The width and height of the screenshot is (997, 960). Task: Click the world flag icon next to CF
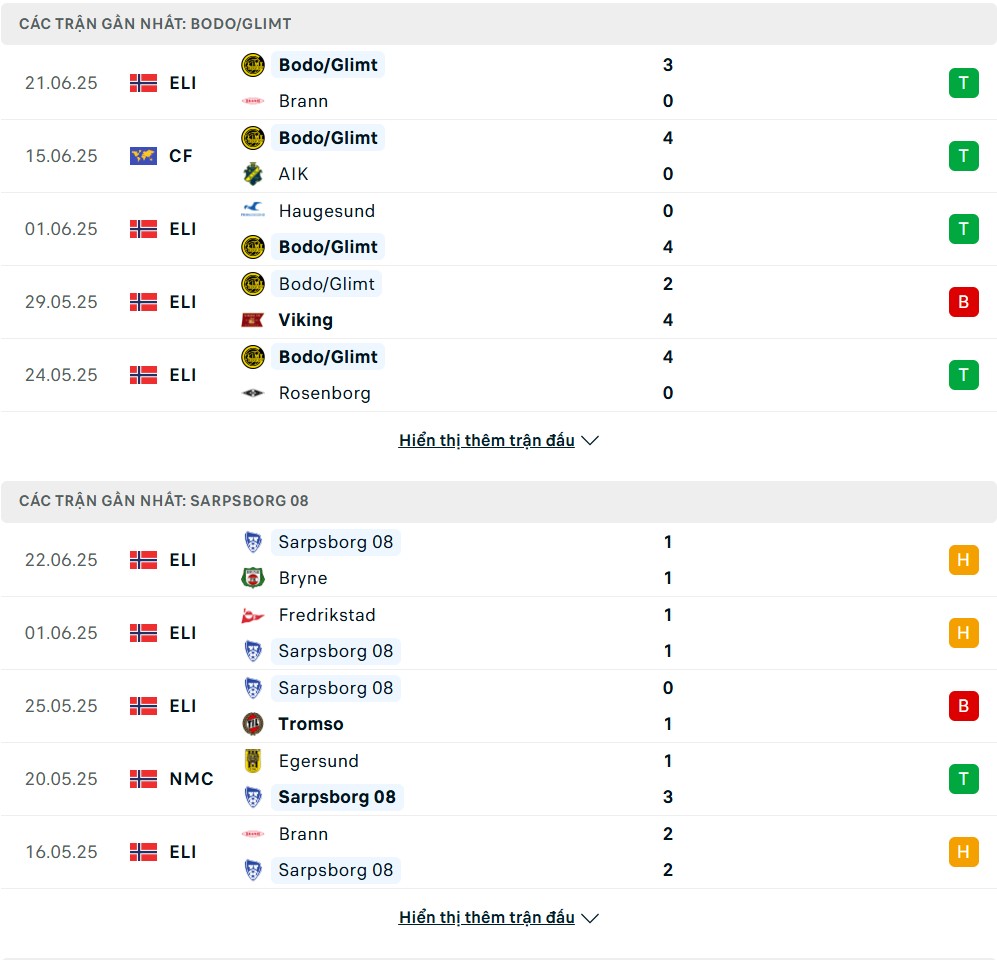(x=143, y=156)
